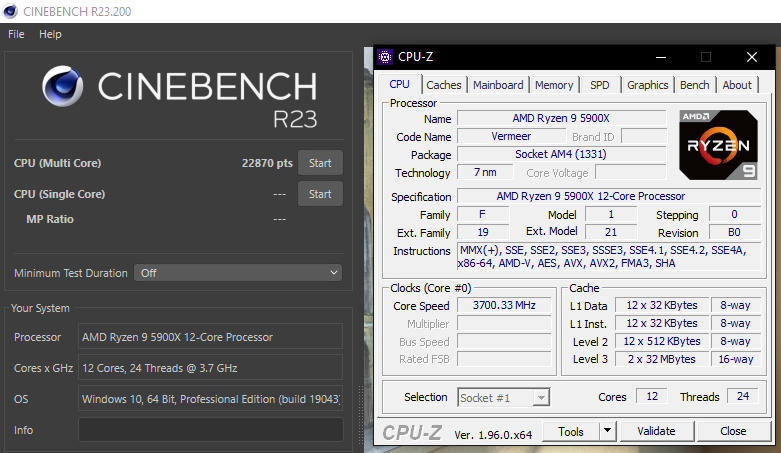Click the AMD Ryzen 9 5900X name value
This screenshot has height=453, width=781.
pyautogui.click(x=561, y=118)
